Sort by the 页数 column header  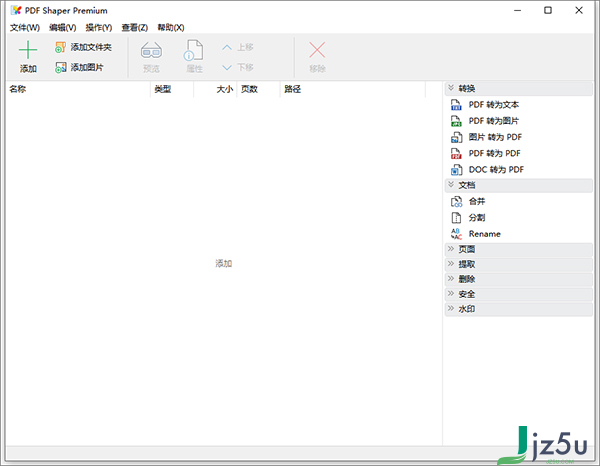pos(258,89)
